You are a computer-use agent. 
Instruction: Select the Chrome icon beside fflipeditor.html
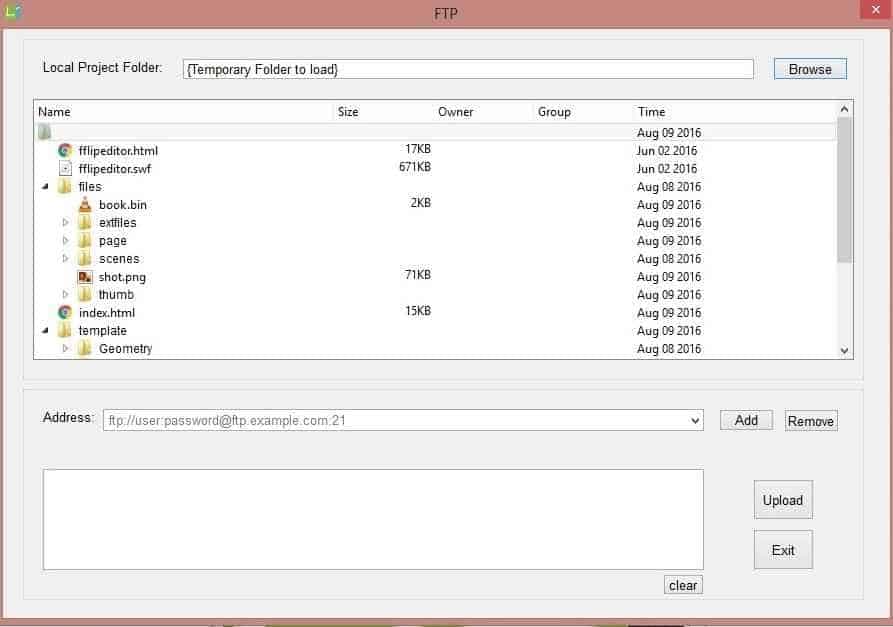coord(65,150)
